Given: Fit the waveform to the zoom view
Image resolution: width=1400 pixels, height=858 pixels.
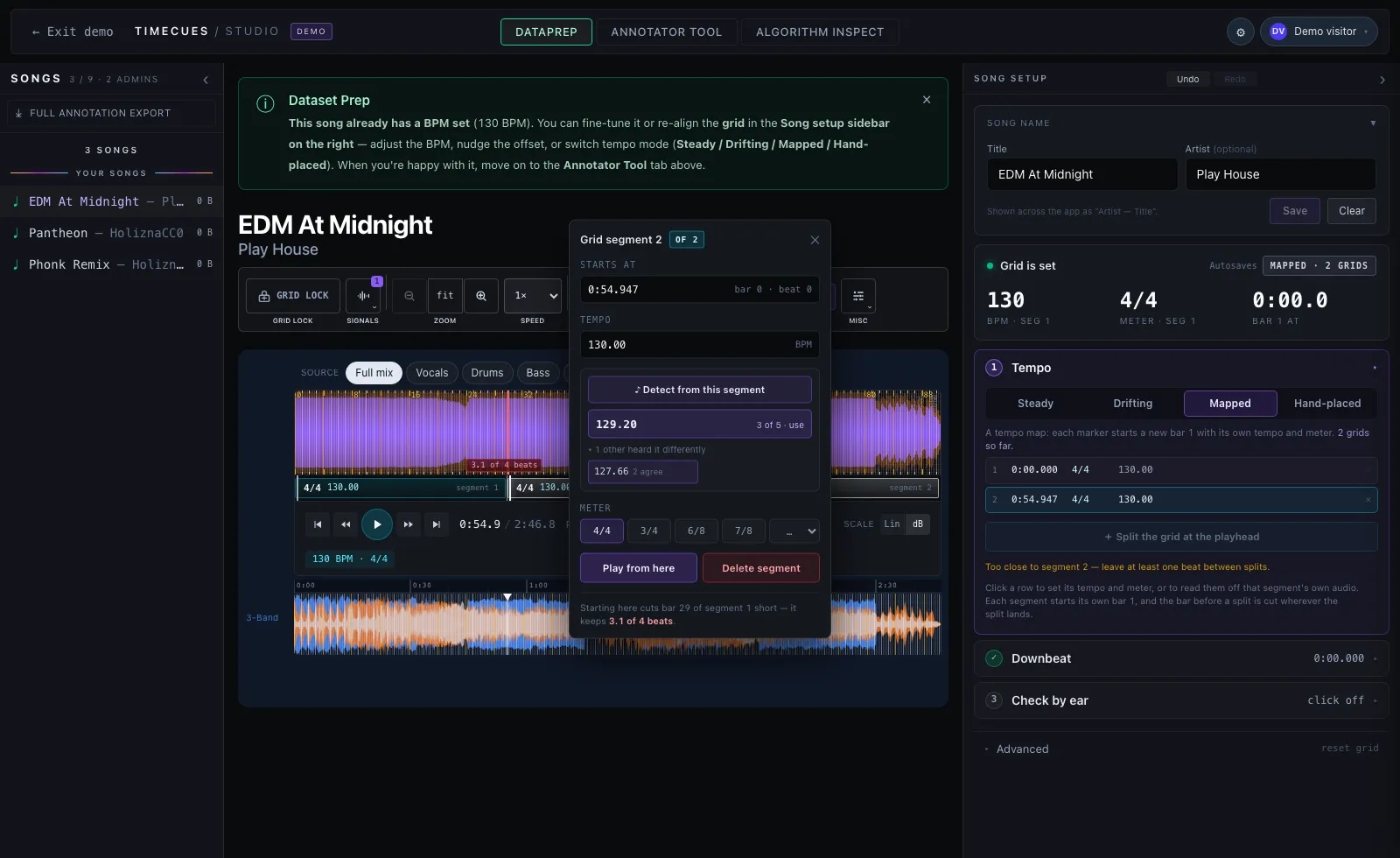Looking at the screenshot, I should point(445,296).
